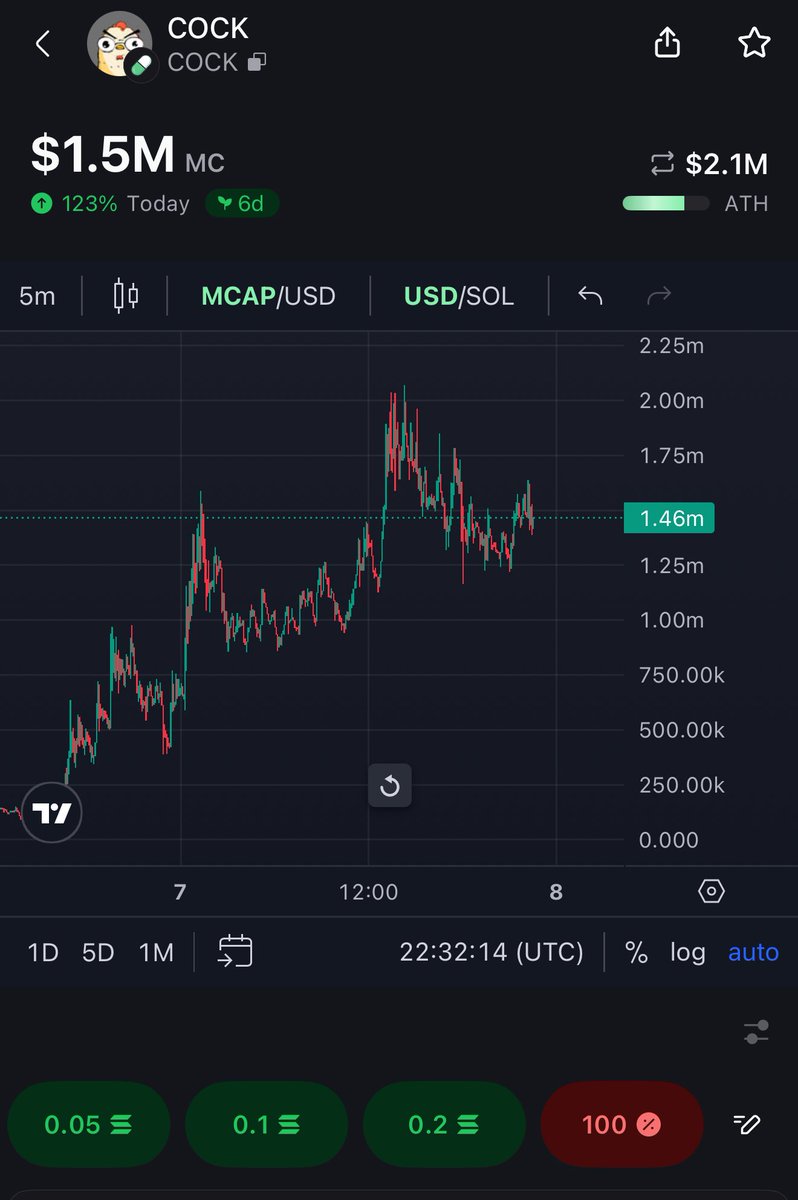Click the 1.46m current price label
This screenshot has width=798, height=1200.
click(x=668, y=518)
